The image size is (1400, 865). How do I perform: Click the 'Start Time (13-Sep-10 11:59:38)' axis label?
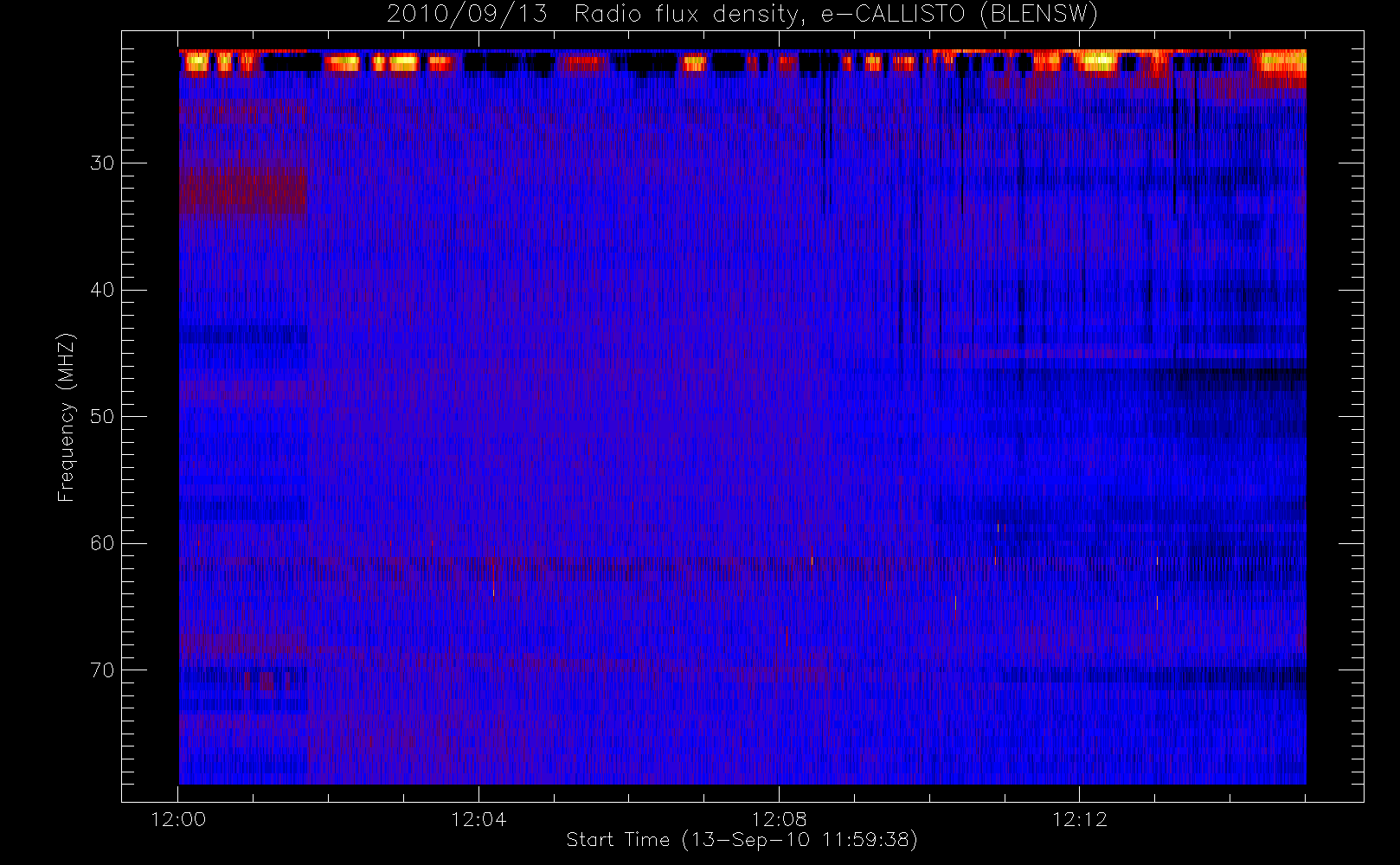coord(742,840)
